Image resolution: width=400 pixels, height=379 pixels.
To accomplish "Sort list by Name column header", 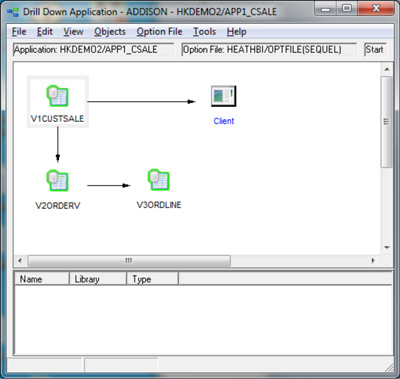I will (42, 279).
